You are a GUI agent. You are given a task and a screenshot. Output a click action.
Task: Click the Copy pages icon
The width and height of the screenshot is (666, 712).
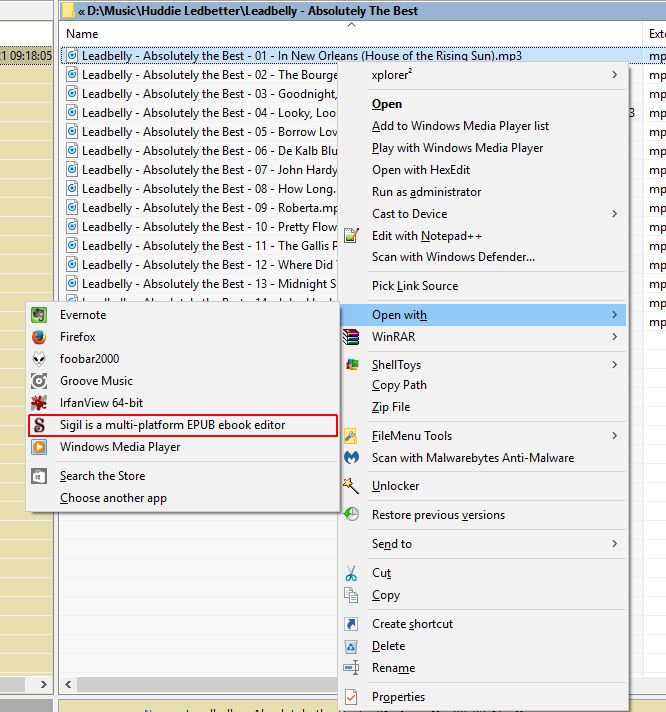(351, 595)
